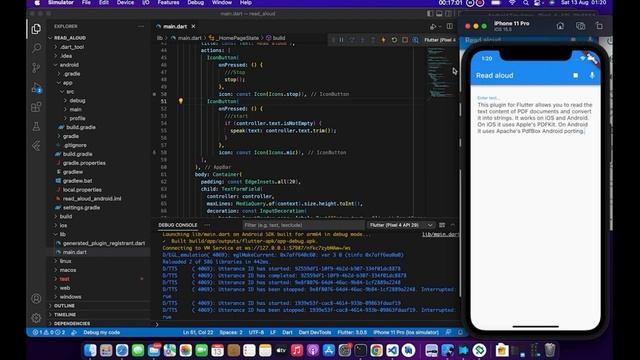Open Google Chrome from Dock
This screenshot has height=360, width=640.
click(376, 350)
